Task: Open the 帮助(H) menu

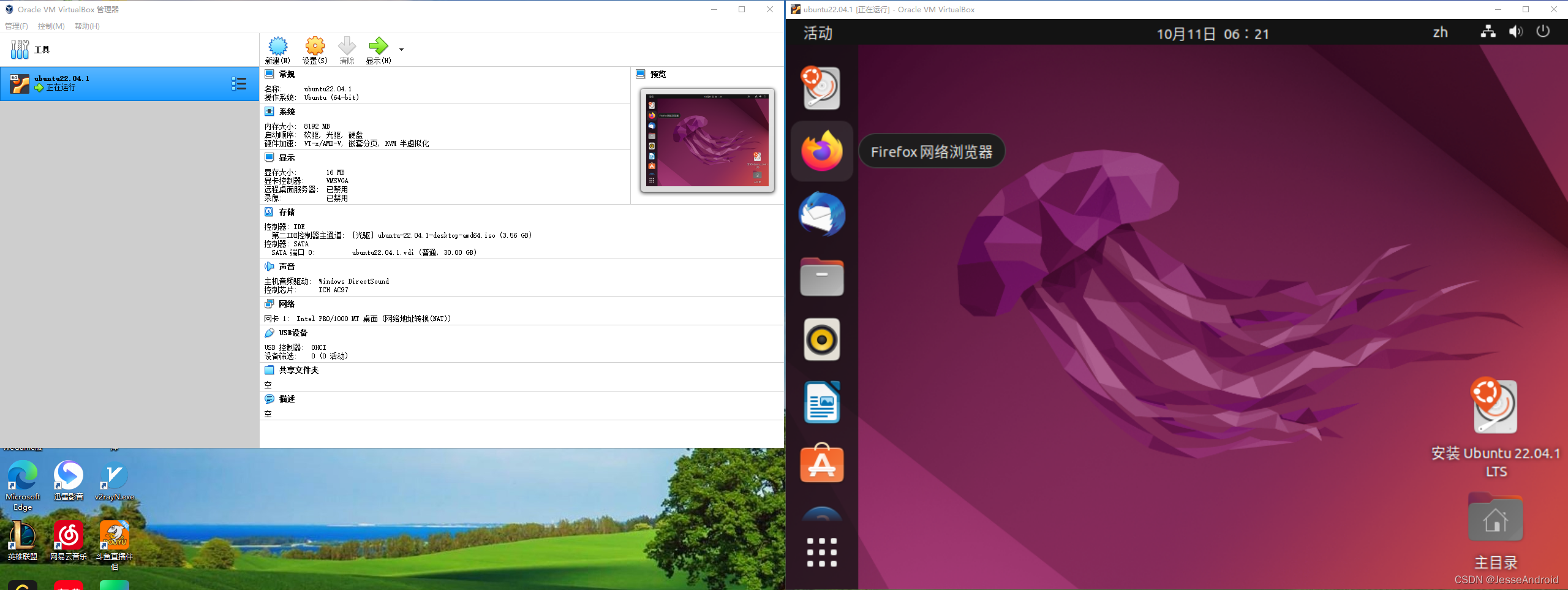Action: (x=87, y=26)
